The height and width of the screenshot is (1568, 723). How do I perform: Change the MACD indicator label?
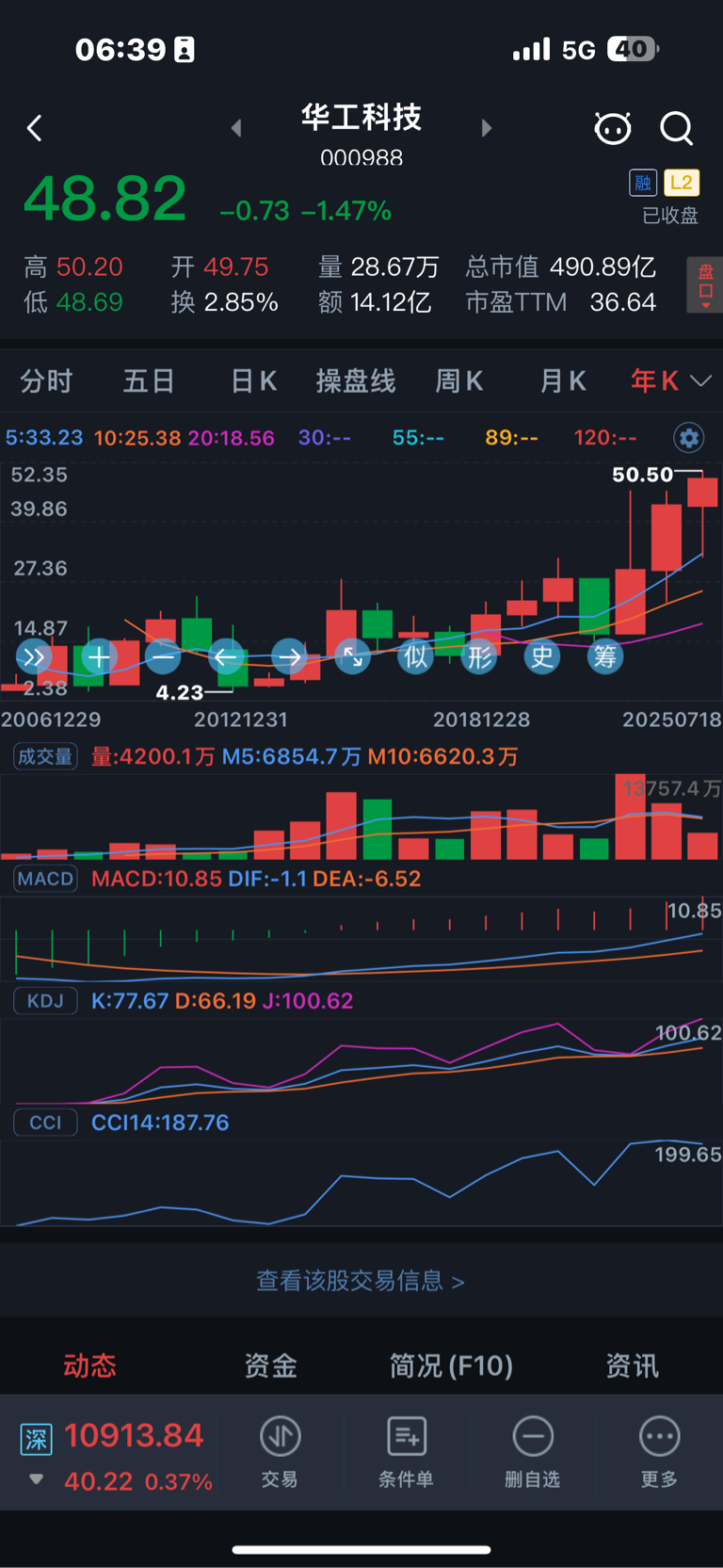point(45,879)
